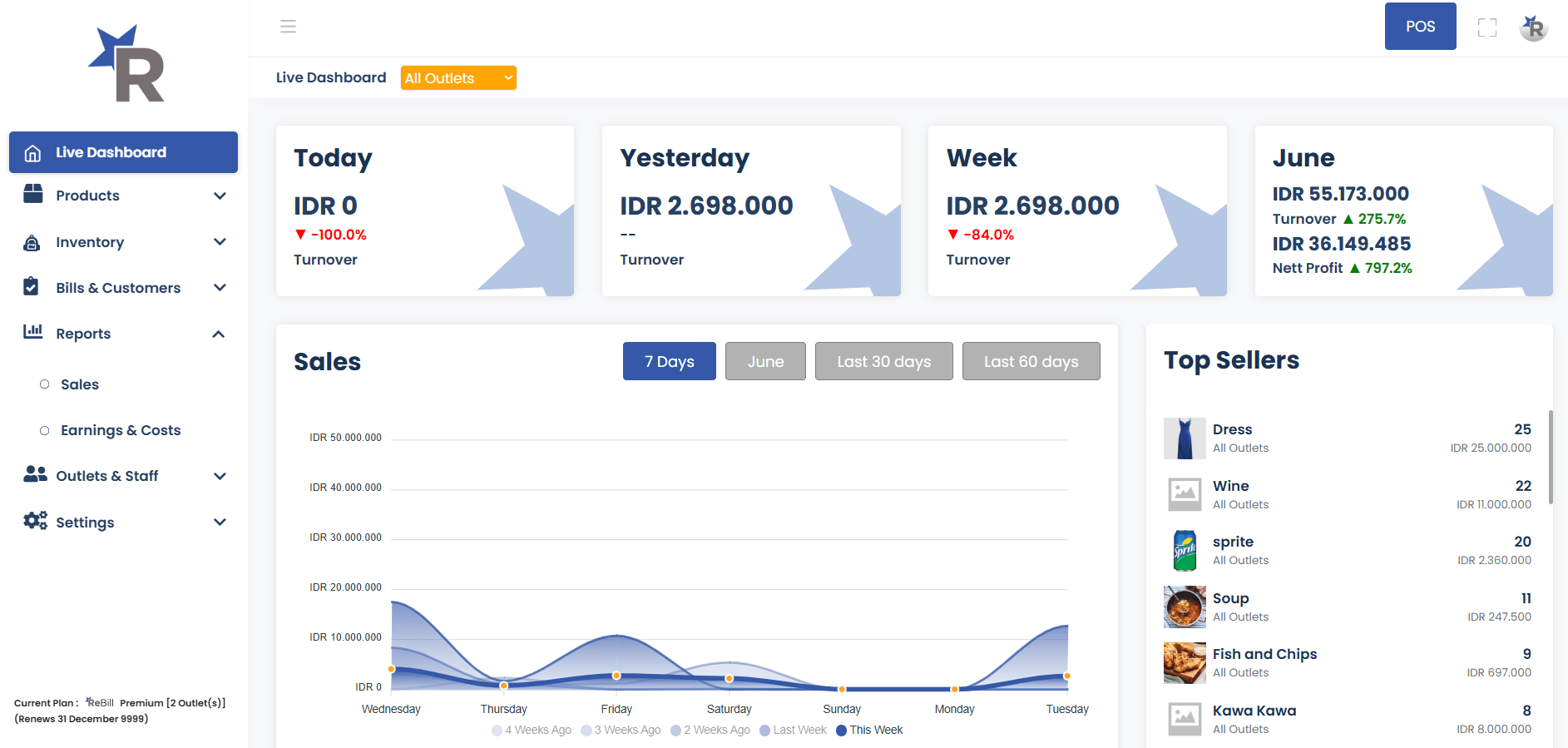Toggle Last Week series in legend
This screenshot has height=748, width=1568.
[x=793, y=730]
